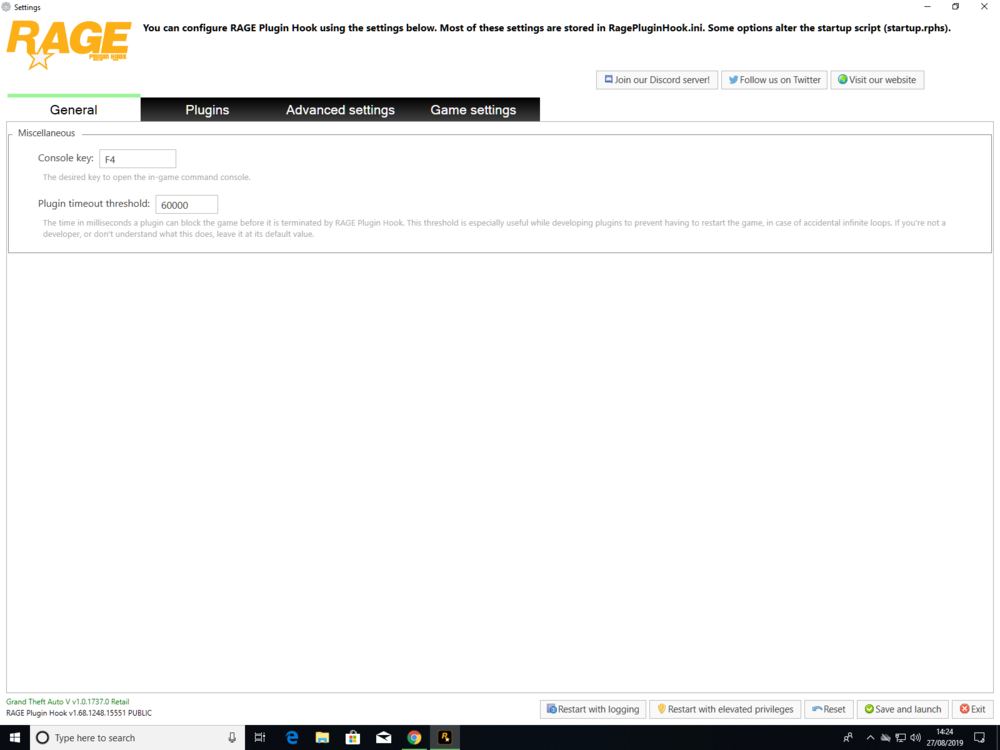1000x750 pixels.
Task: Click the shield icon on Restart with elevated privileges
Action: [661, 709]
